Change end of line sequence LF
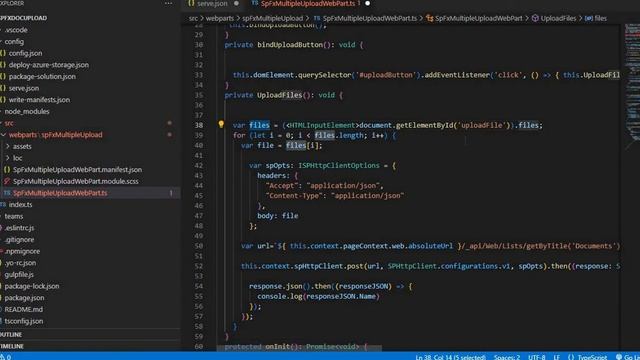The width and height of the screenshot is (640, 360). tap(556, 357)
